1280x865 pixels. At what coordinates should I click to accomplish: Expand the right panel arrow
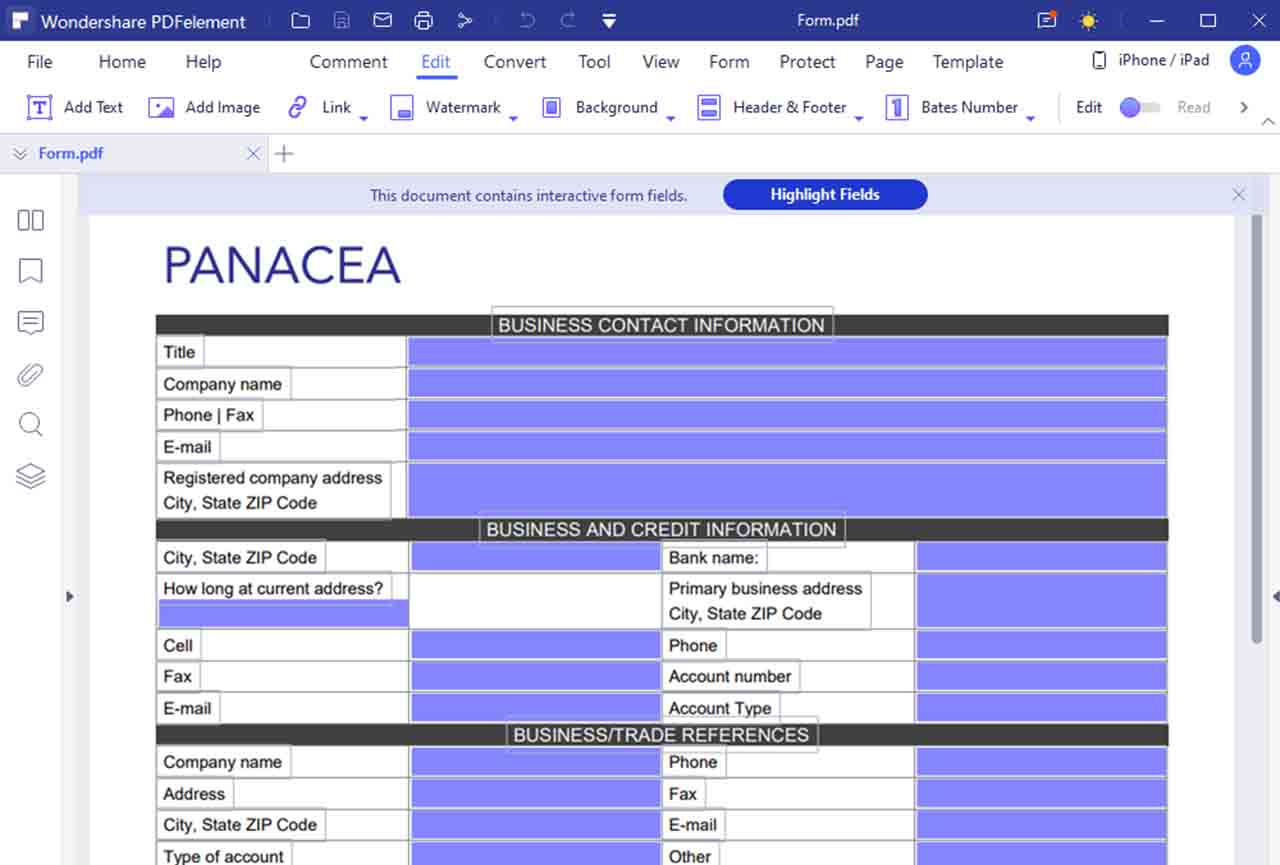[1275, 597]
